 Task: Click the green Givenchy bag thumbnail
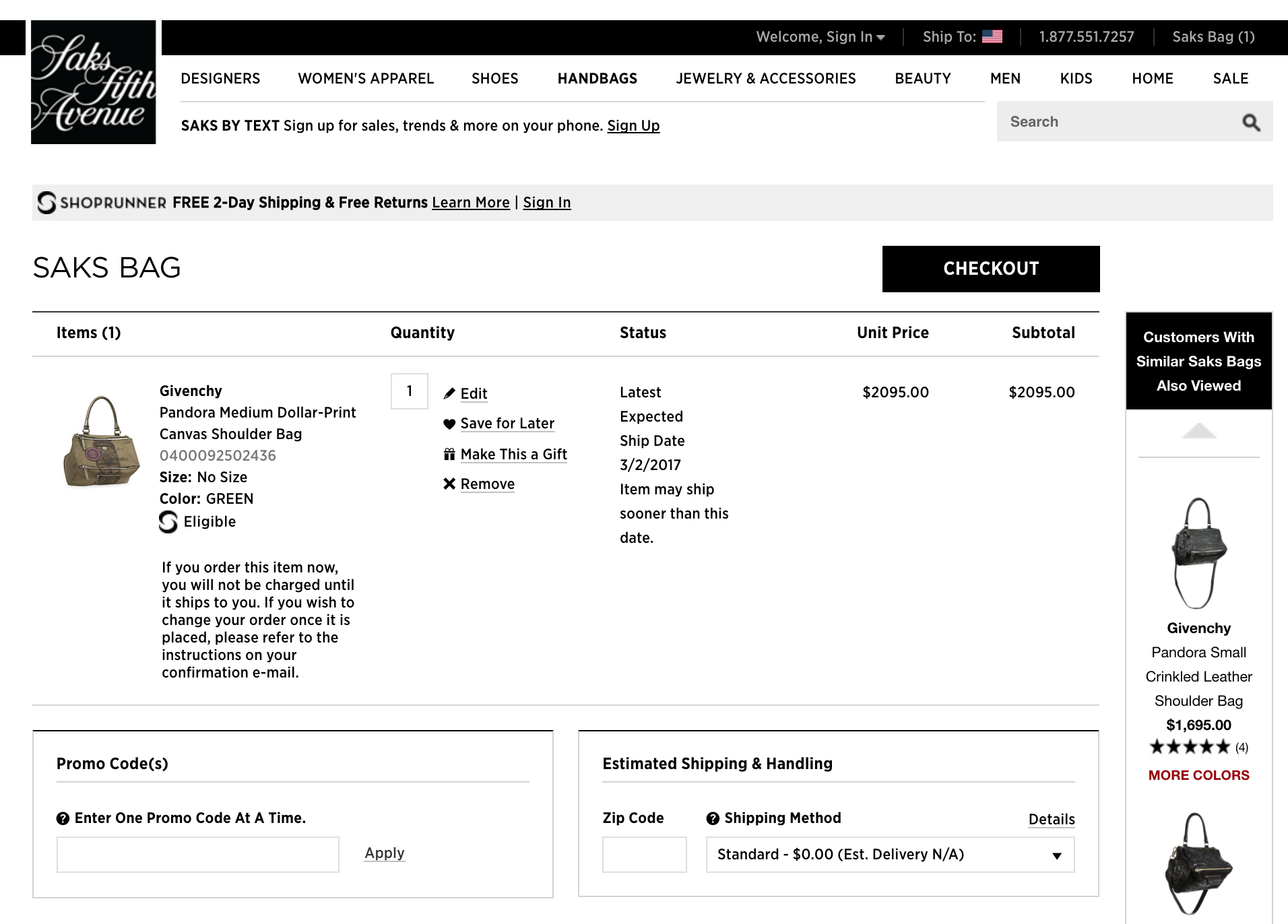click(x=101, y=442)
